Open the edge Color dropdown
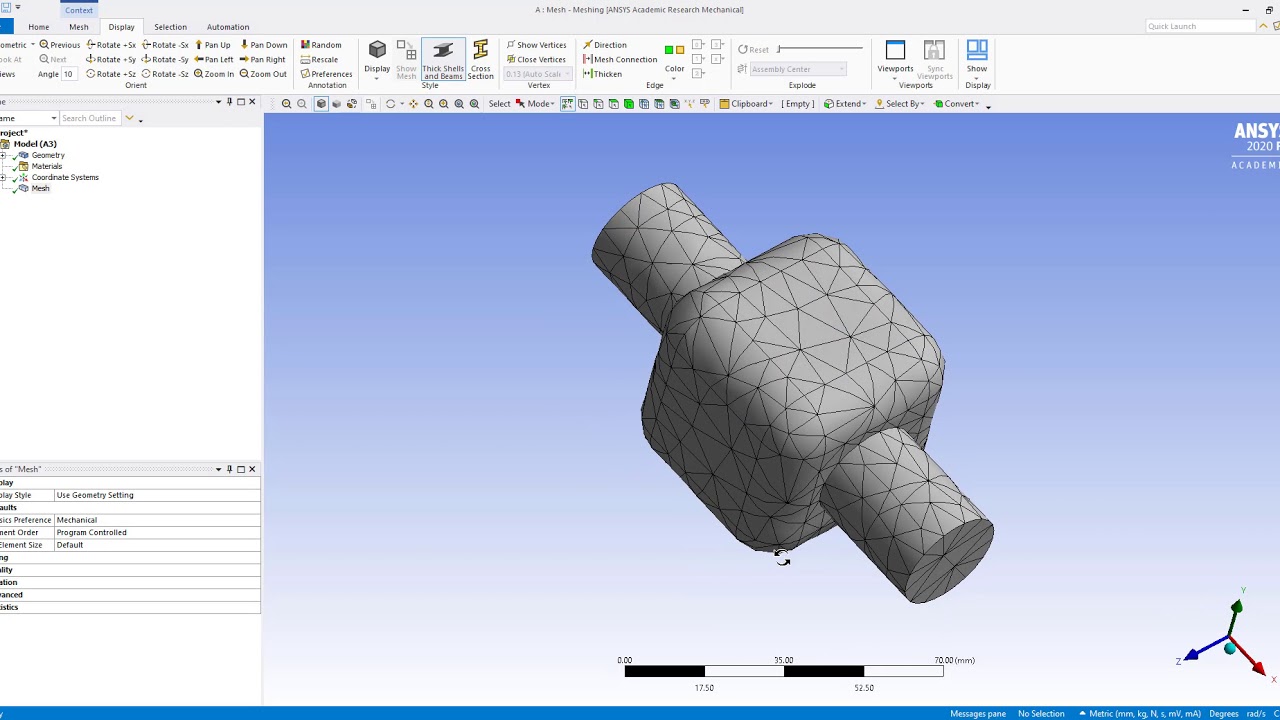 pyautogui.click(x=675, y=59)
